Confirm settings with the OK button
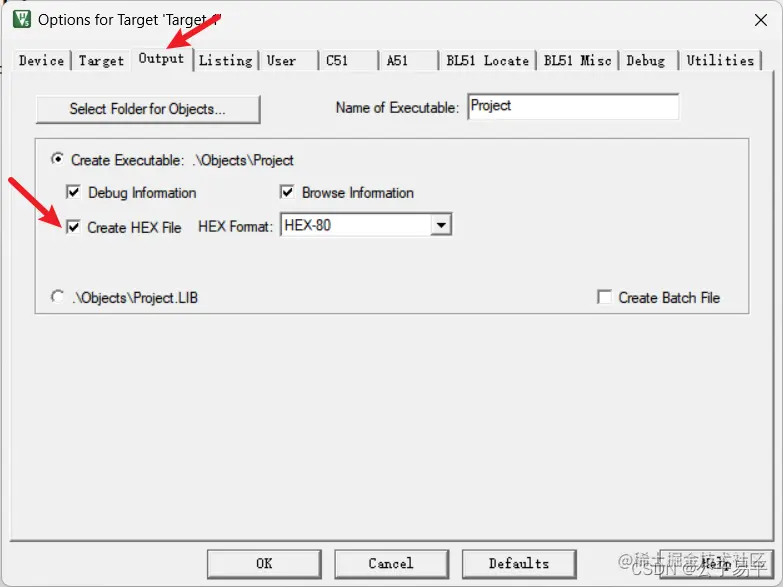This screenshot has width=783, height=587. tap(264, 564)
